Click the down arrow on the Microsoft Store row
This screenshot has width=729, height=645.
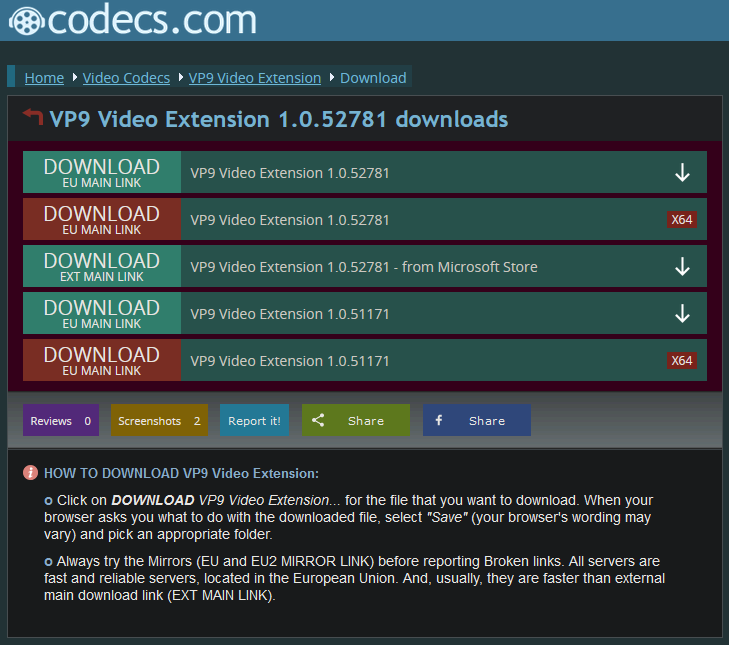point(682,266)
